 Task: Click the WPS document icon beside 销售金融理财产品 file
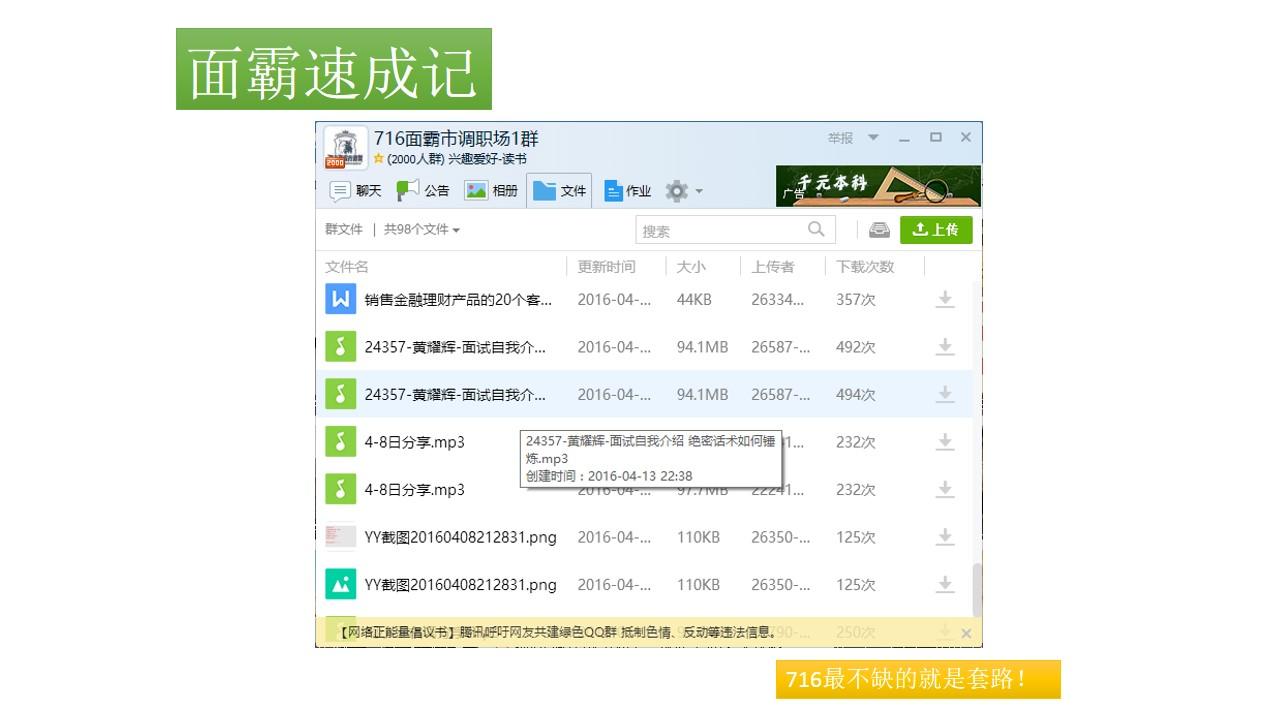pos(340,299)
